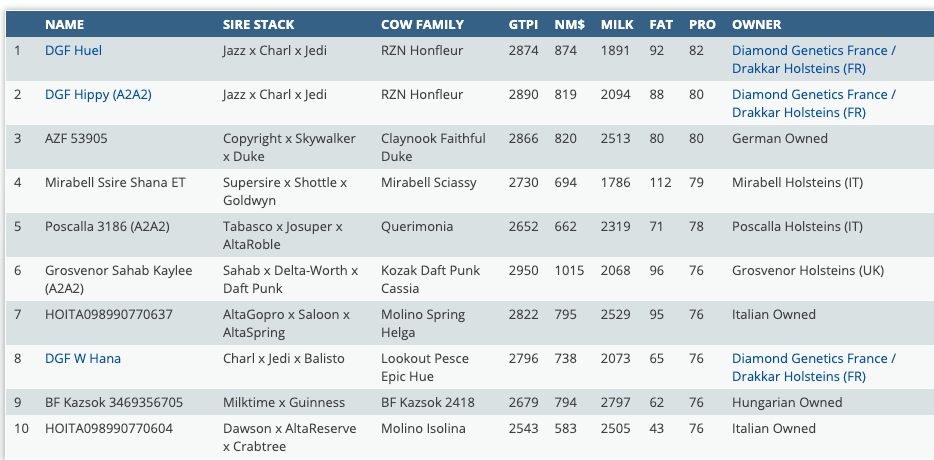Sort by the GTPI column header
Screen dimensions: 934x460
coord(523,24)
